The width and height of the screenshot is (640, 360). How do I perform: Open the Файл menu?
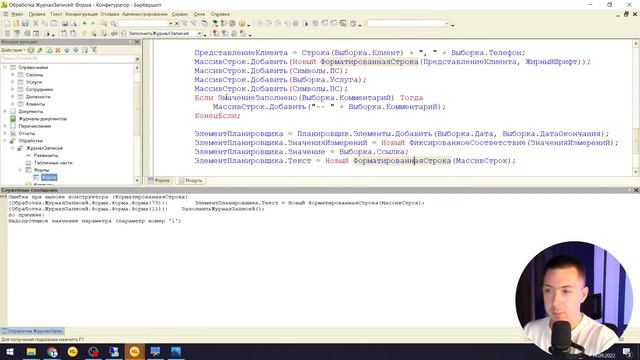tap(17, 14)
